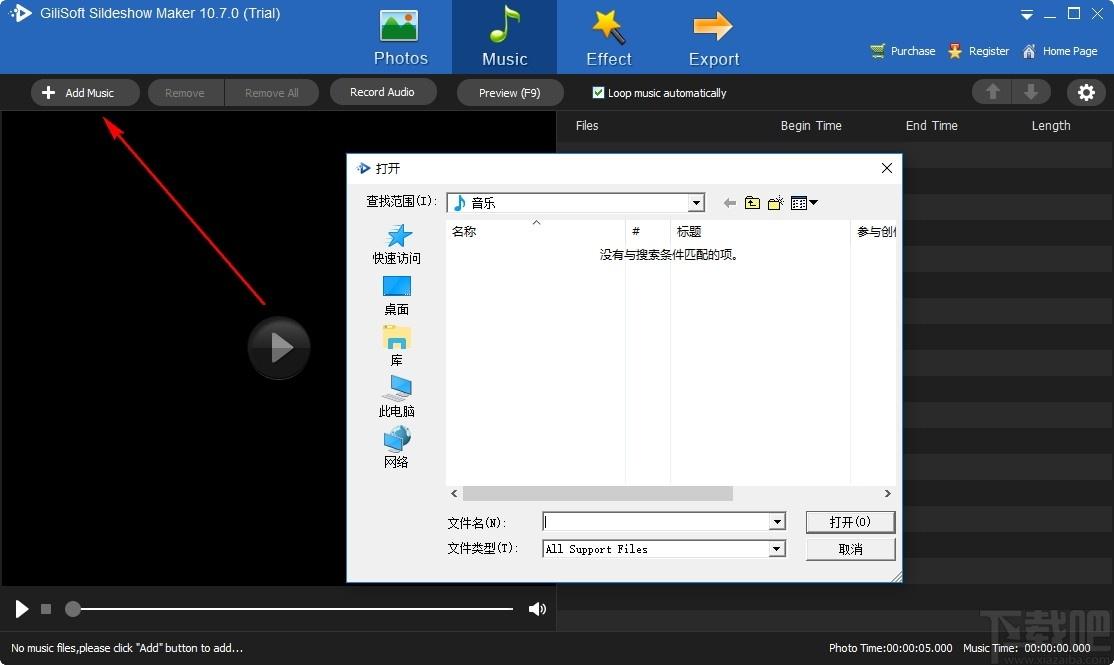Select 此电脑 in the dialog sidebar
This screenshot has width=1114, height=665.
[x=396, y=397]
